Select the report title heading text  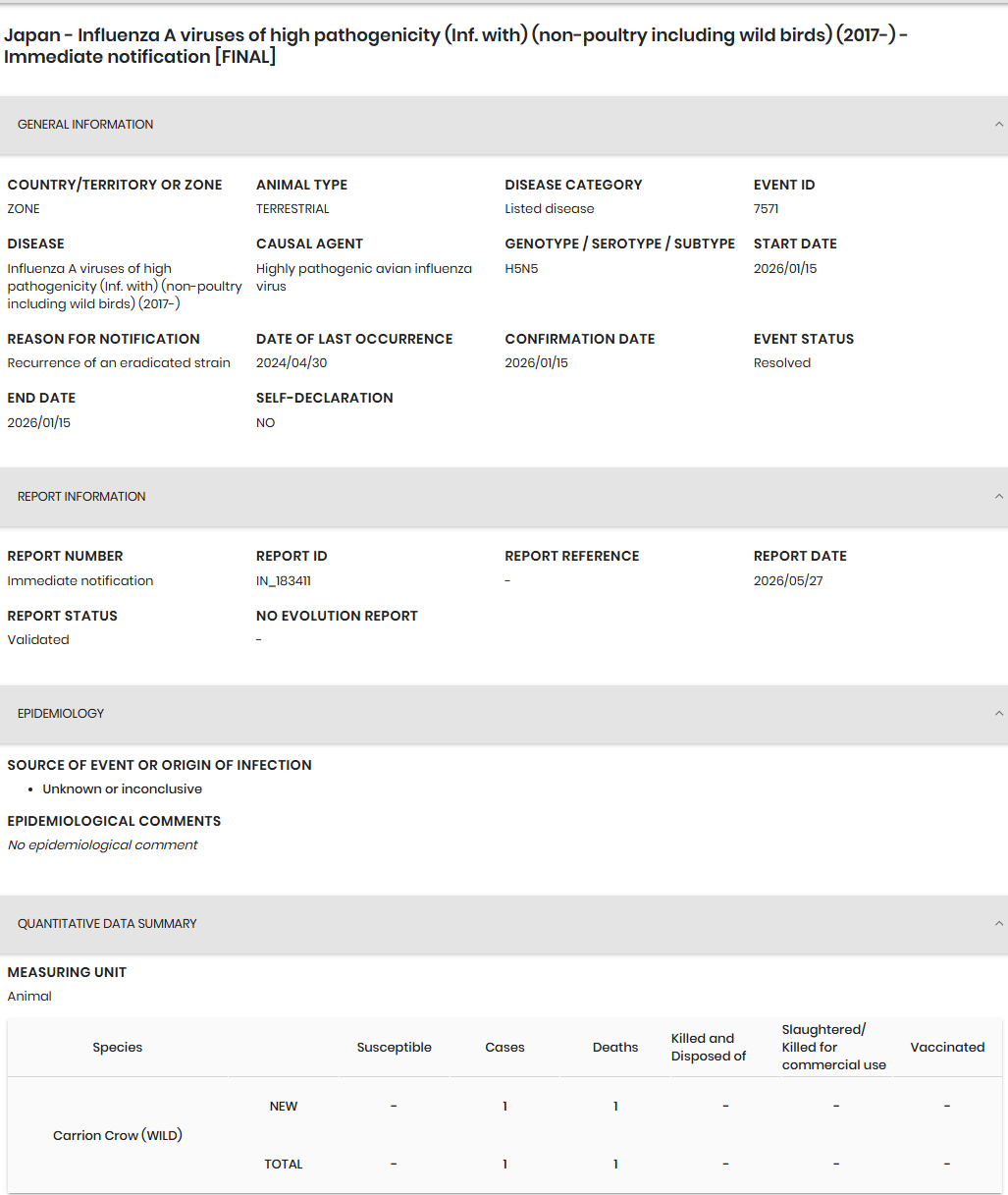(455, 46)
